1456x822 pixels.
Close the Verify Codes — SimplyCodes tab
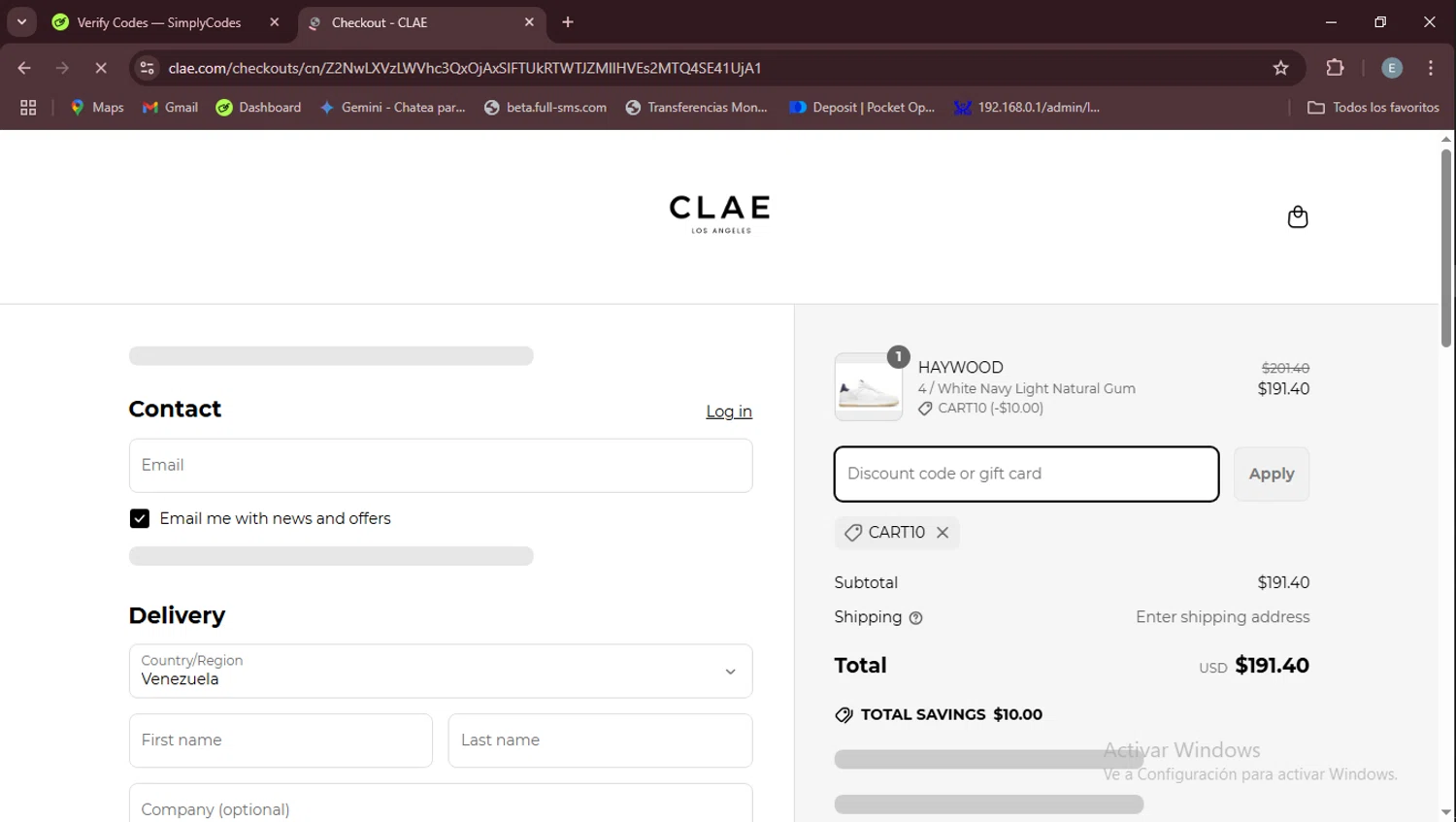[x=275, y=22]
